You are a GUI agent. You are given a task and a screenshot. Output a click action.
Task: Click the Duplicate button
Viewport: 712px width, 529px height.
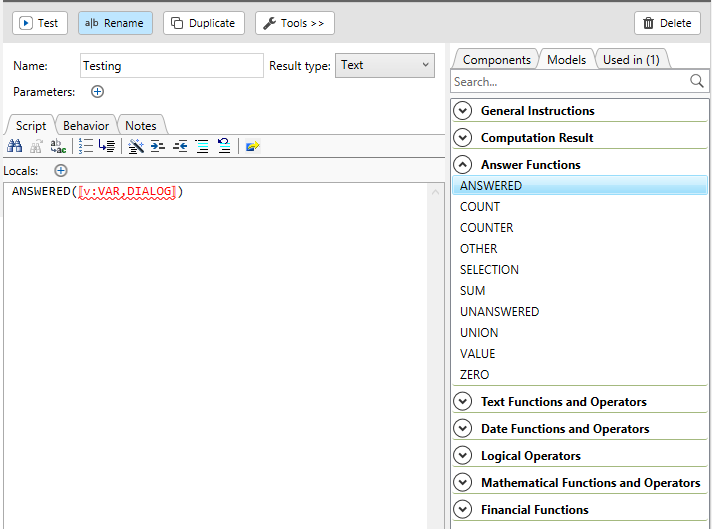pos(204,23)
